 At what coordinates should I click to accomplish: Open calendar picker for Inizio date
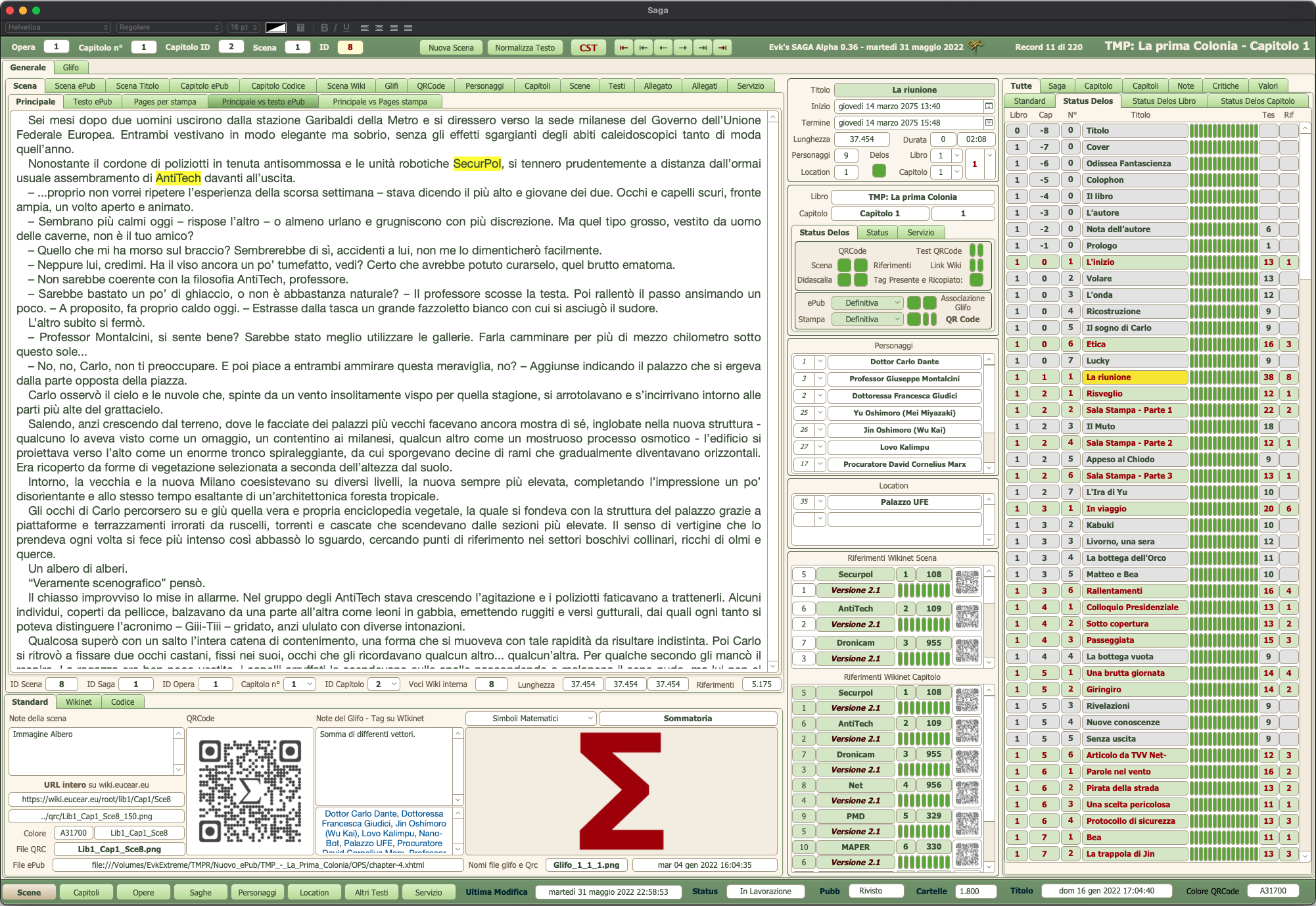point(989,107)
